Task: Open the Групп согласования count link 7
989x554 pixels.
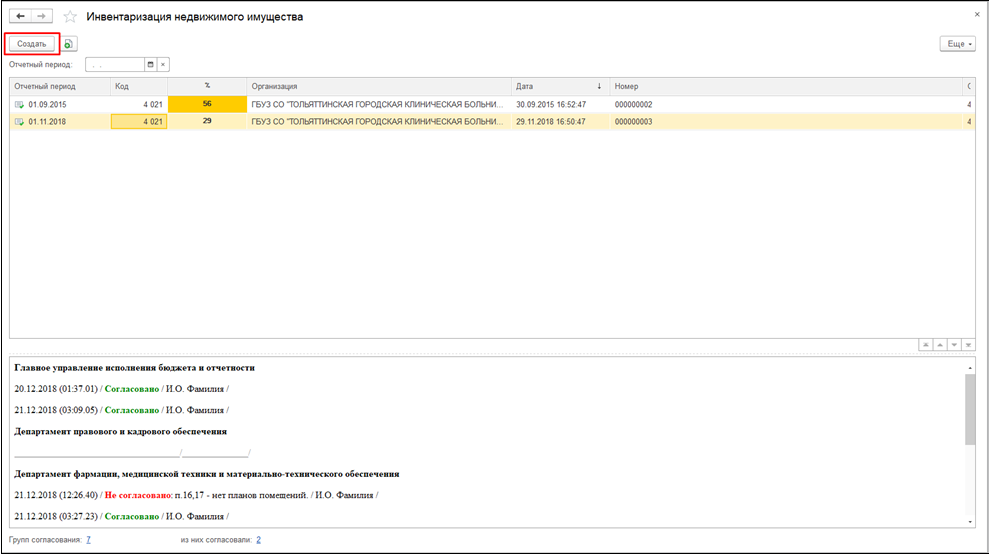Action: [89, 540]
